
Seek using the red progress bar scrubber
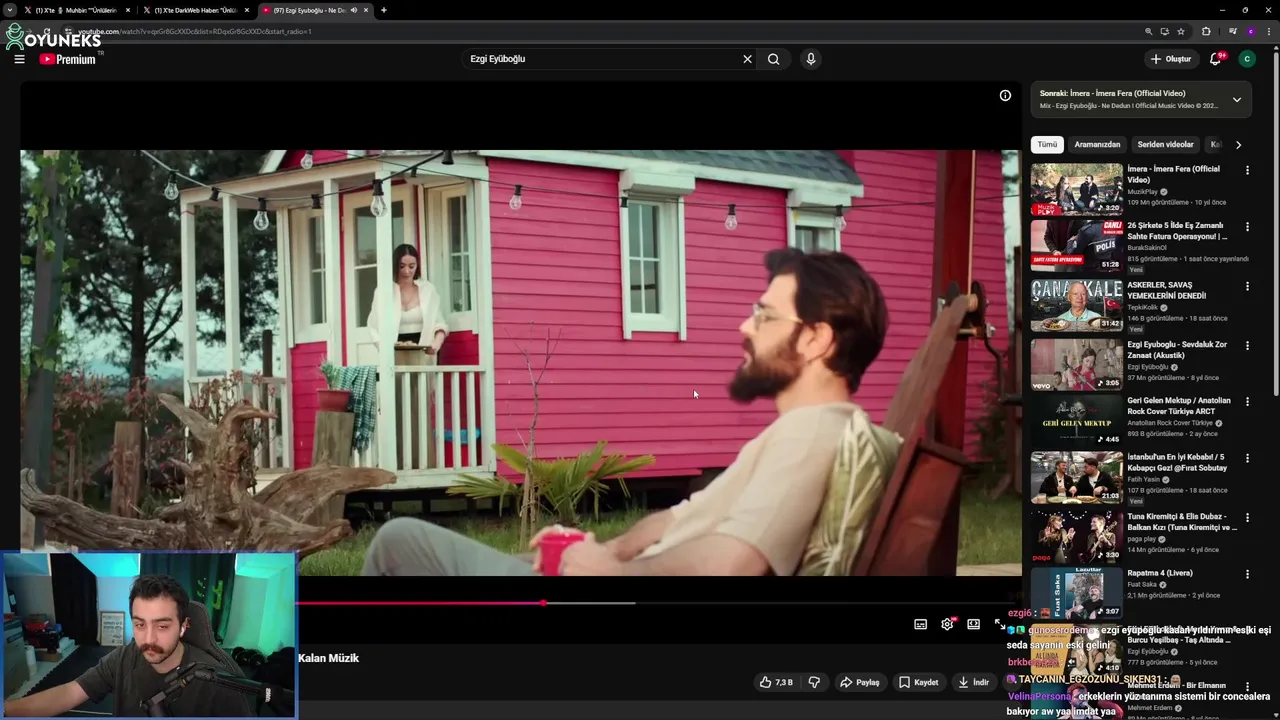(x=543, y=603)
